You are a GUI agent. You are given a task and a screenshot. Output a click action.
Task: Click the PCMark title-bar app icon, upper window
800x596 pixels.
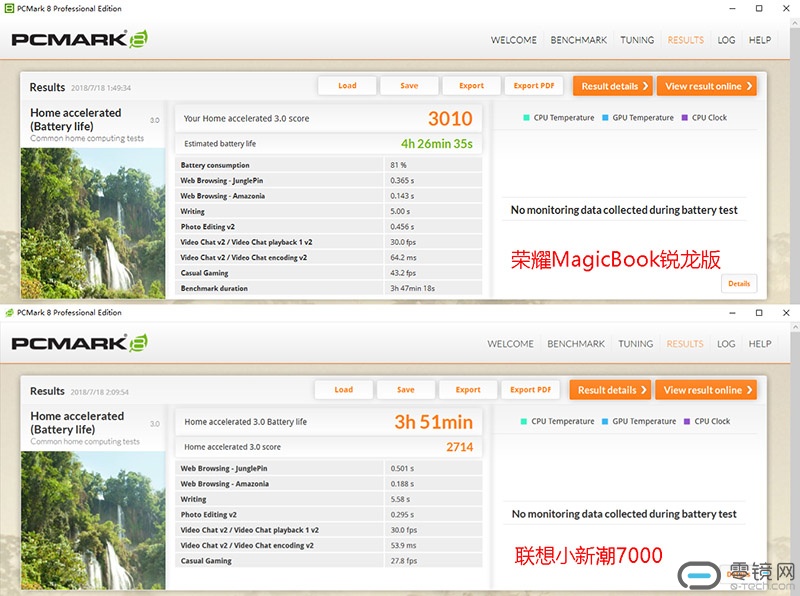click(9, 8)
